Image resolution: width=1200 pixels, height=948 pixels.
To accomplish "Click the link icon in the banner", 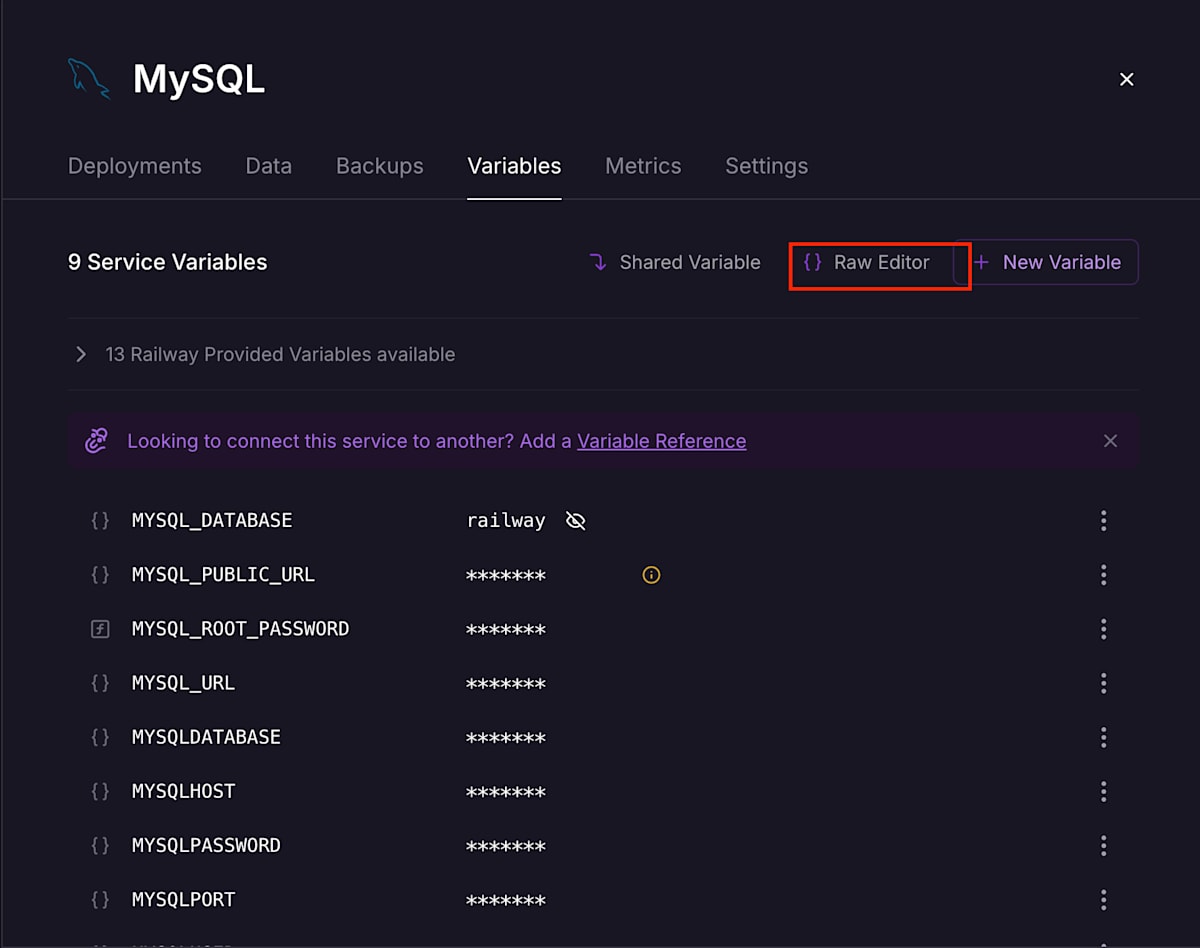I will coord(96,441).
